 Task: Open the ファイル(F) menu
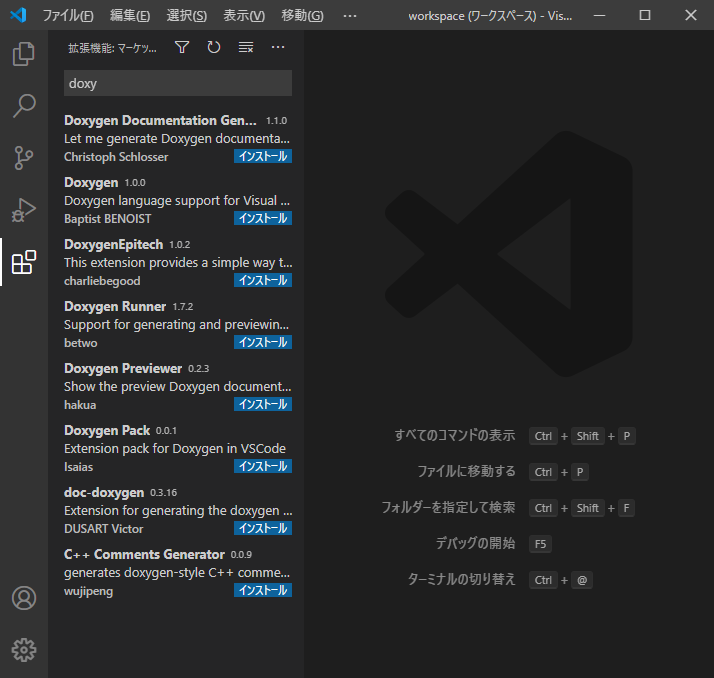point(68,15)
